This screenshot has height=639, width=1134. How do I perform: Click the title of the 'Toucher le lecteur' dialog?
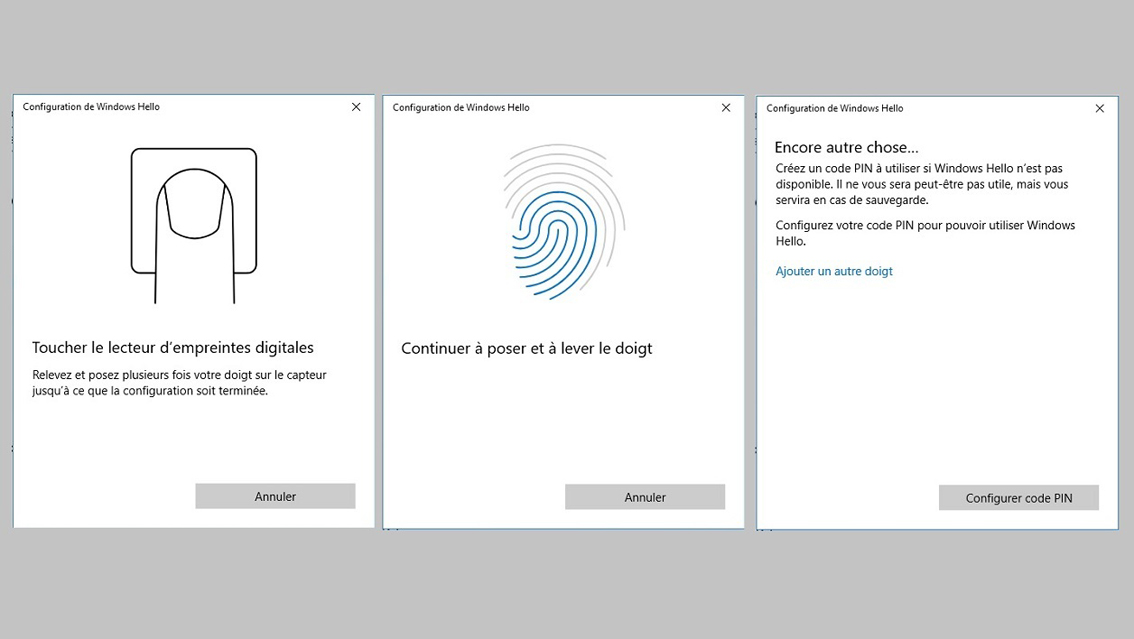tap(91, 106)
